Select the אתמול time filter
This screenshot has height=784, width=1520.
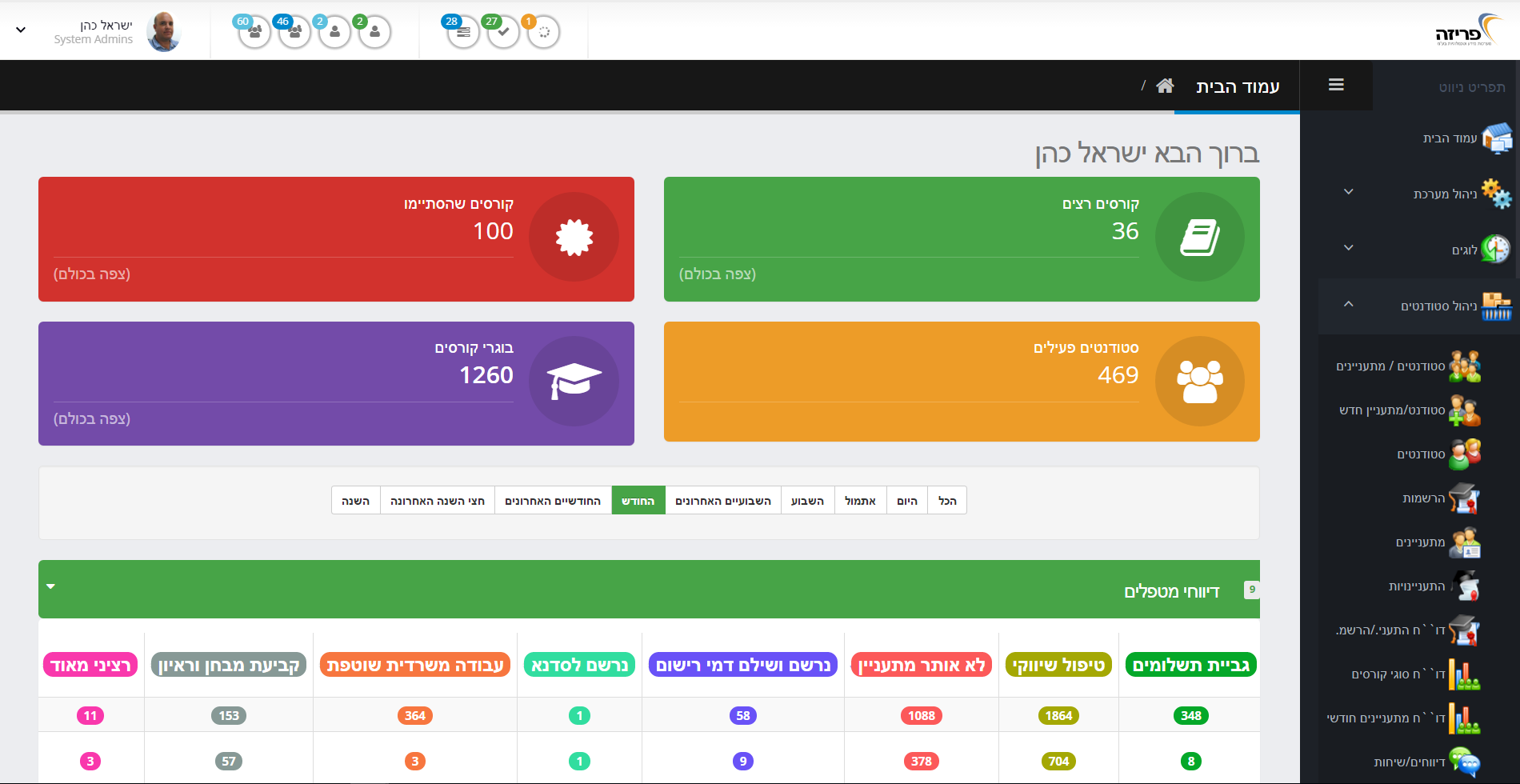(860, 501)
